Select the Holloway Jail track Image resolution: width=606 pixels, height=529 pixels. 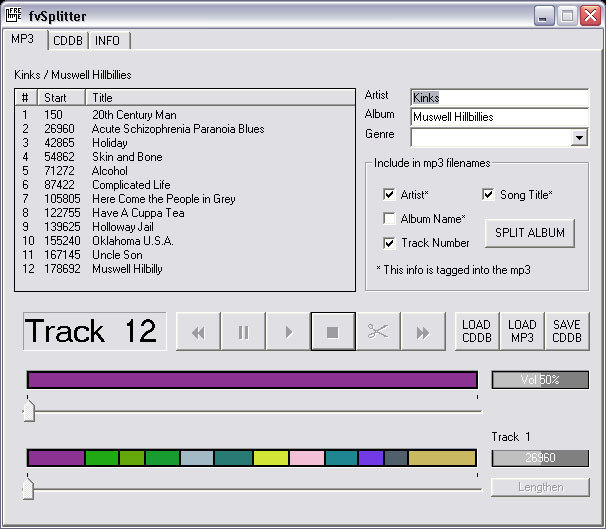coord(185,226)
